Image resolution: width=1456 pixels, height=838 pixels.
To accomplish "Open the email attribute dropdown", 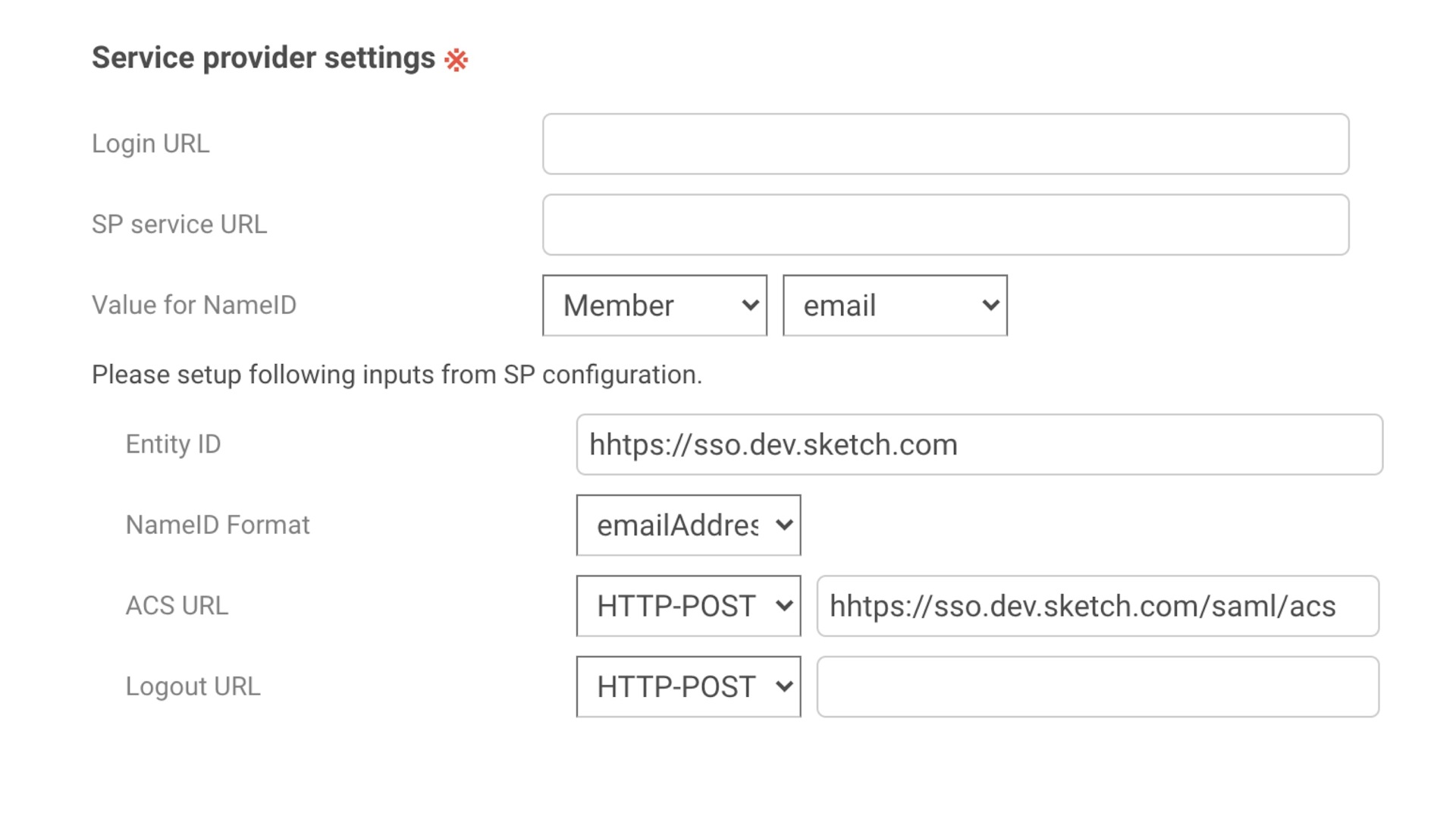I will 894,306.
